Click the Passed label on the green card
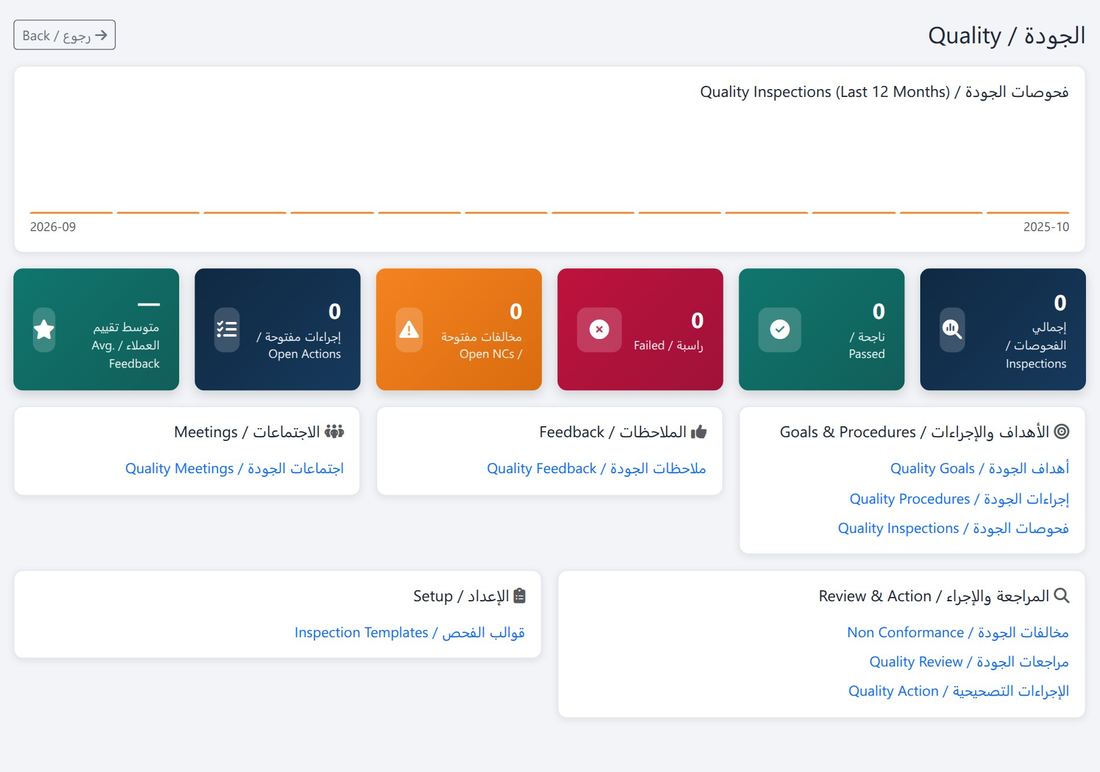Image resolution: width=1100 pixels, height=772 pixels. (x=867, y=345)
